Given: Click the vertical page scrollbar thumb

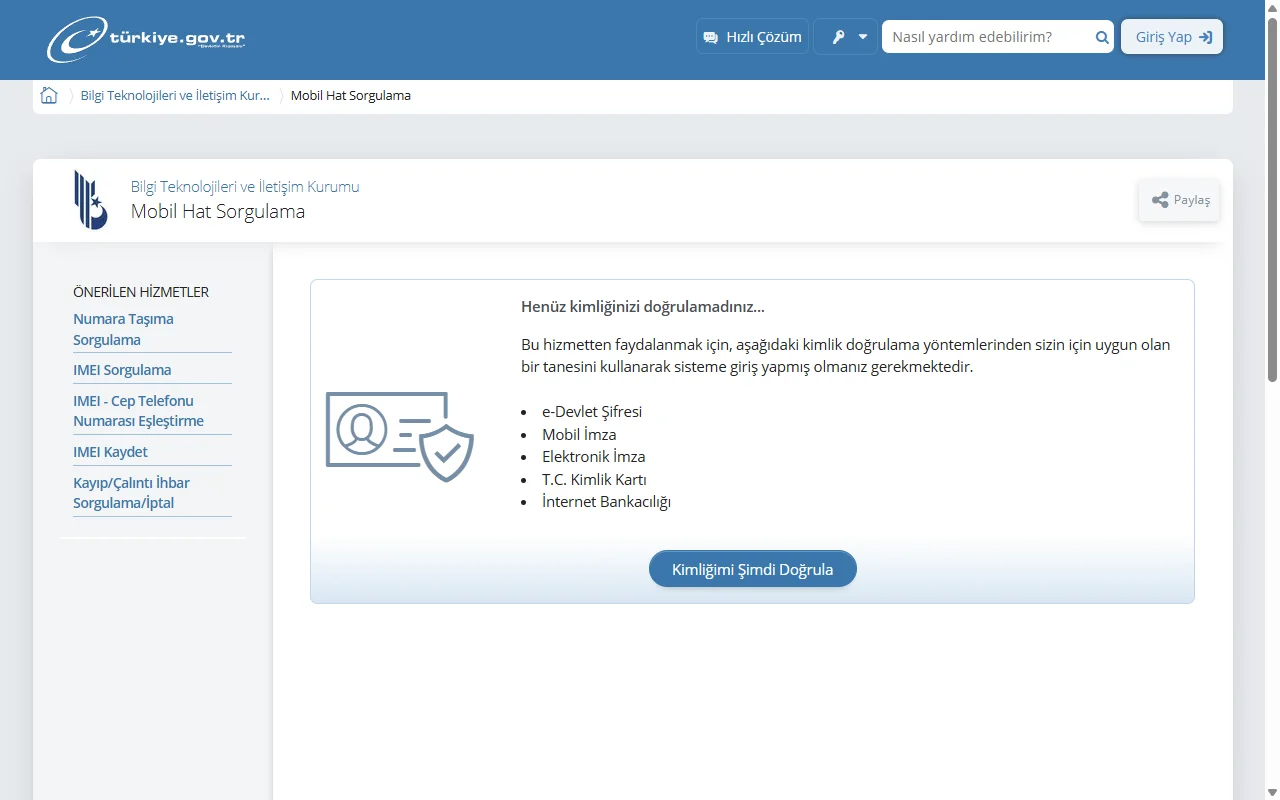Looking at the screenshot, I should (x=1272, y=200).
